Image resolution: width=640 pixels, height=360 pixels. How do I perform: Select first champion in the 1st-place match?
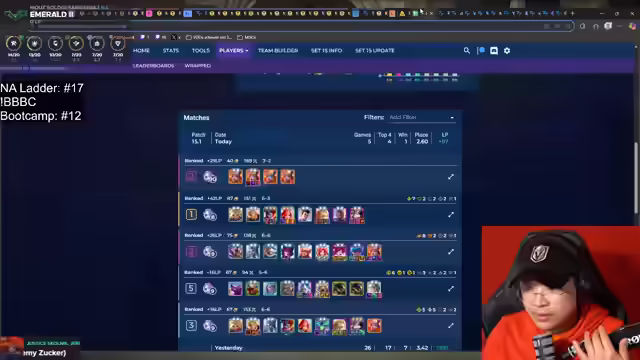click(236, 215)
